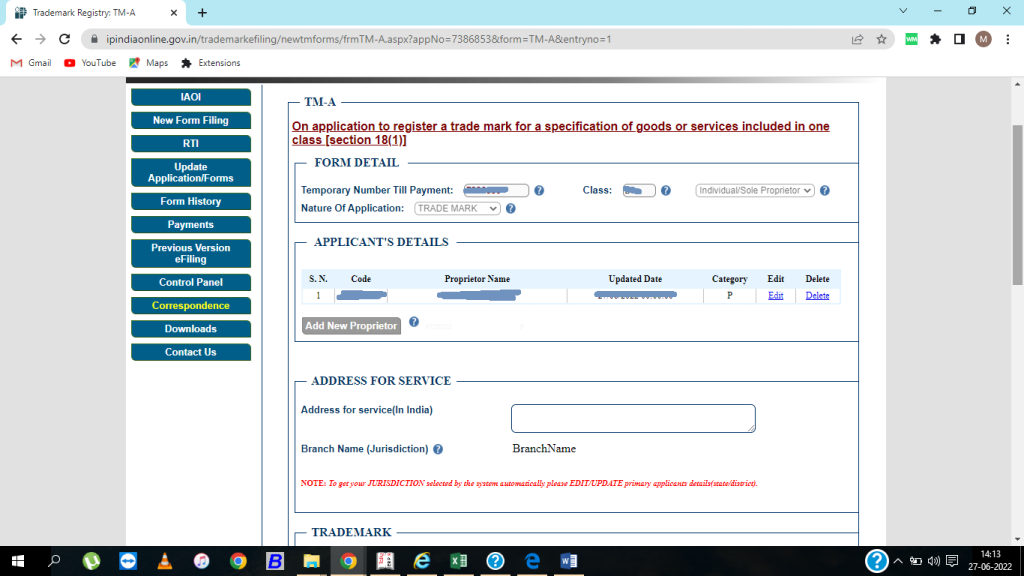
Task: Click help icon next to Nature Of Application
Action: tap(510, 209)
